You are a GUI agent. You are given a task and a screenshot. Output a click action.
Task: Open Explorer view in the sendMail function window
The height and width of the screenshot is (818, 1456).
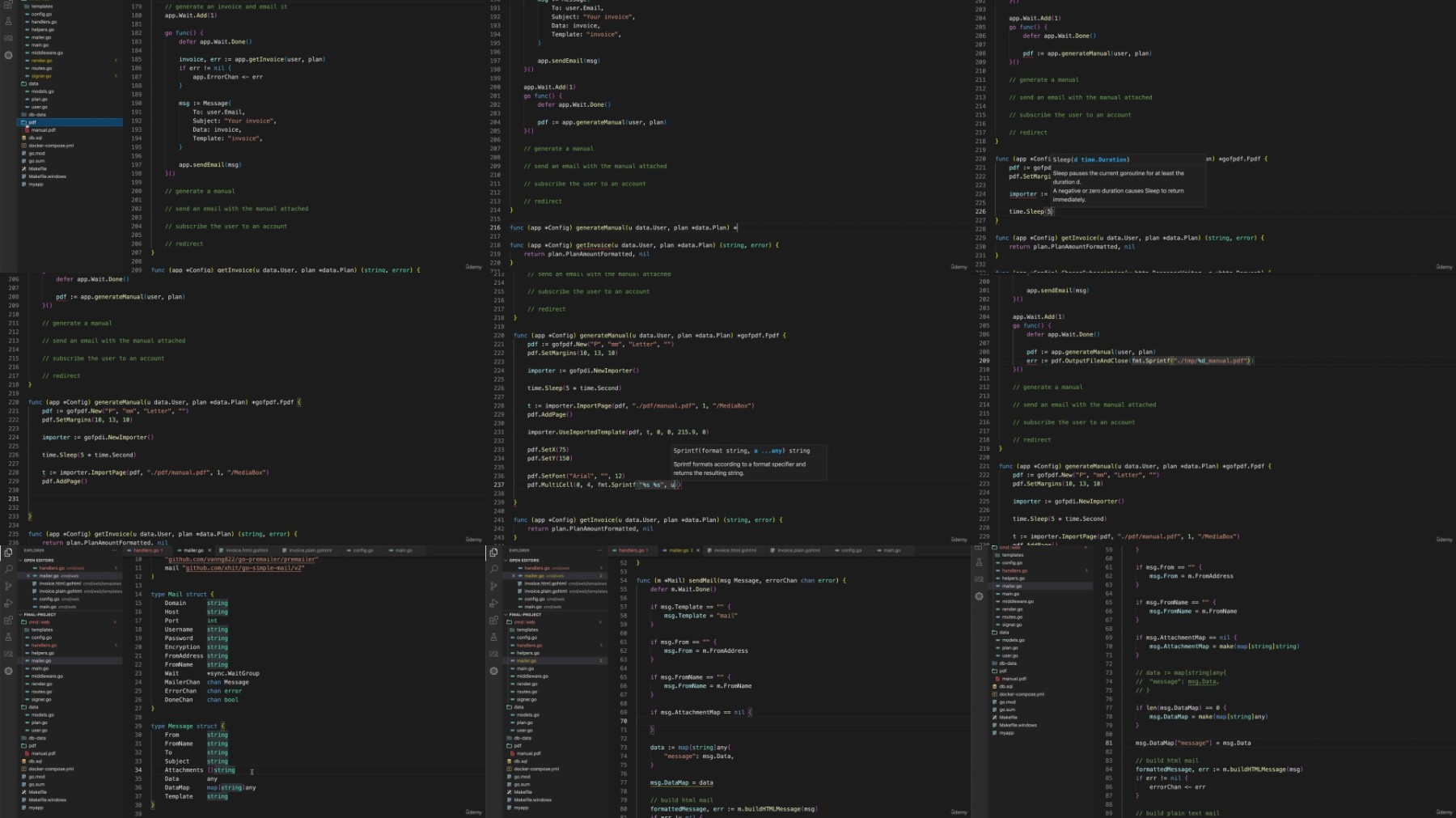(493, 553)
